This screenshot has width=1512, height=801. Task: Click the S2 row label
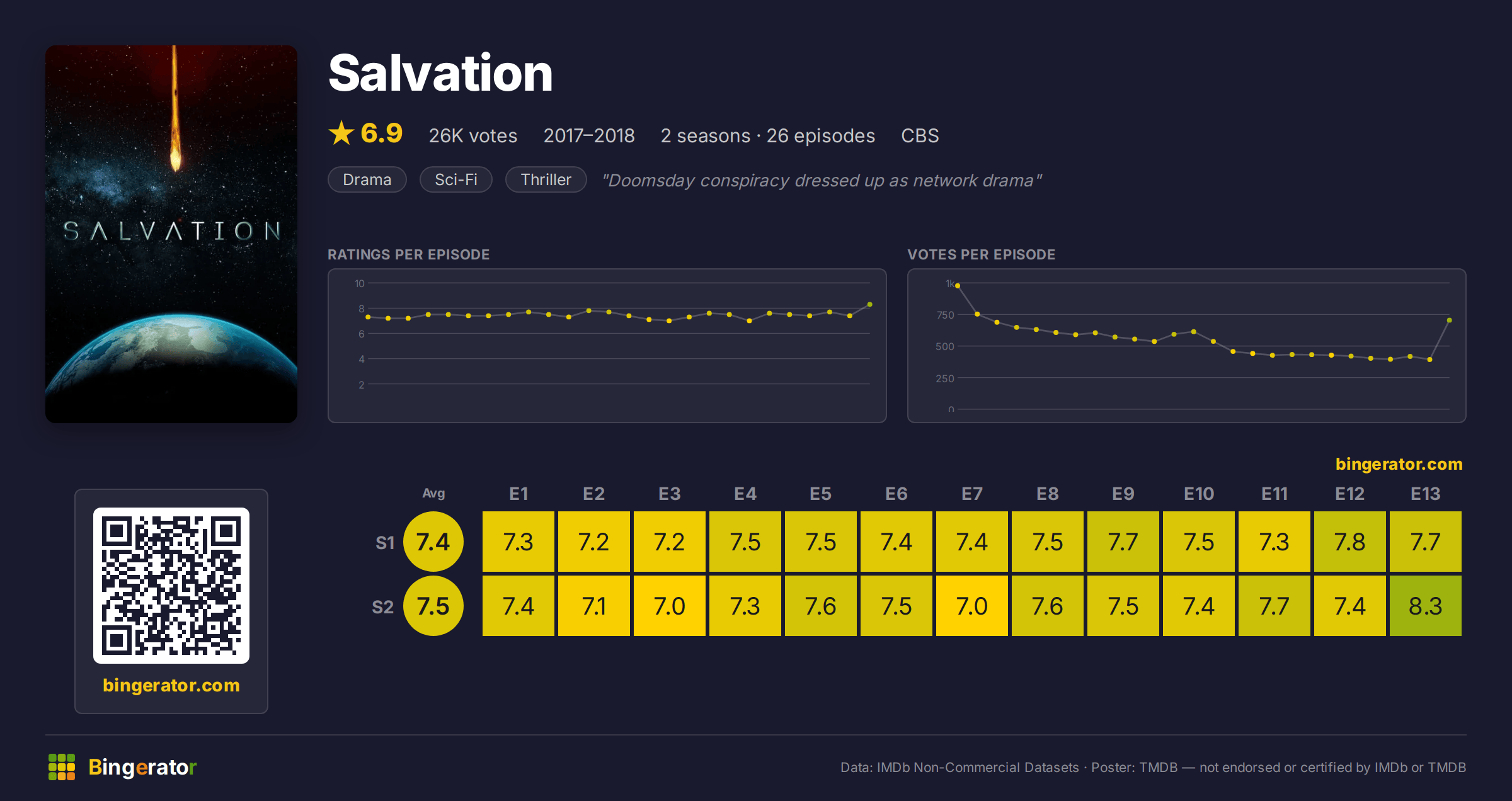pos(382,607)
